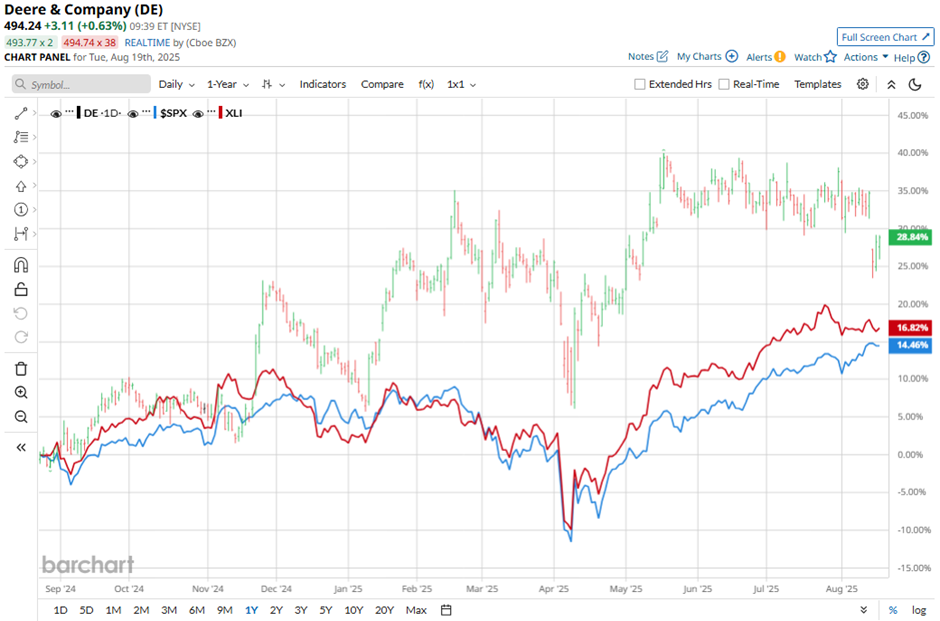Toggle percent scale mode
This screenshot has width=940, height=621.
click(x=893, y=610)
